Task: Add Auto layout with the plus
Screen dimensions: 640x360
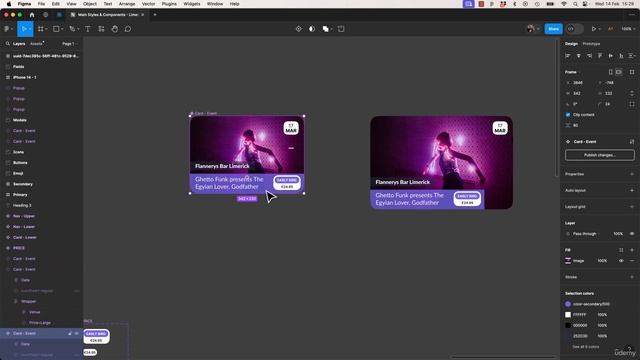Action: [632, 191]
